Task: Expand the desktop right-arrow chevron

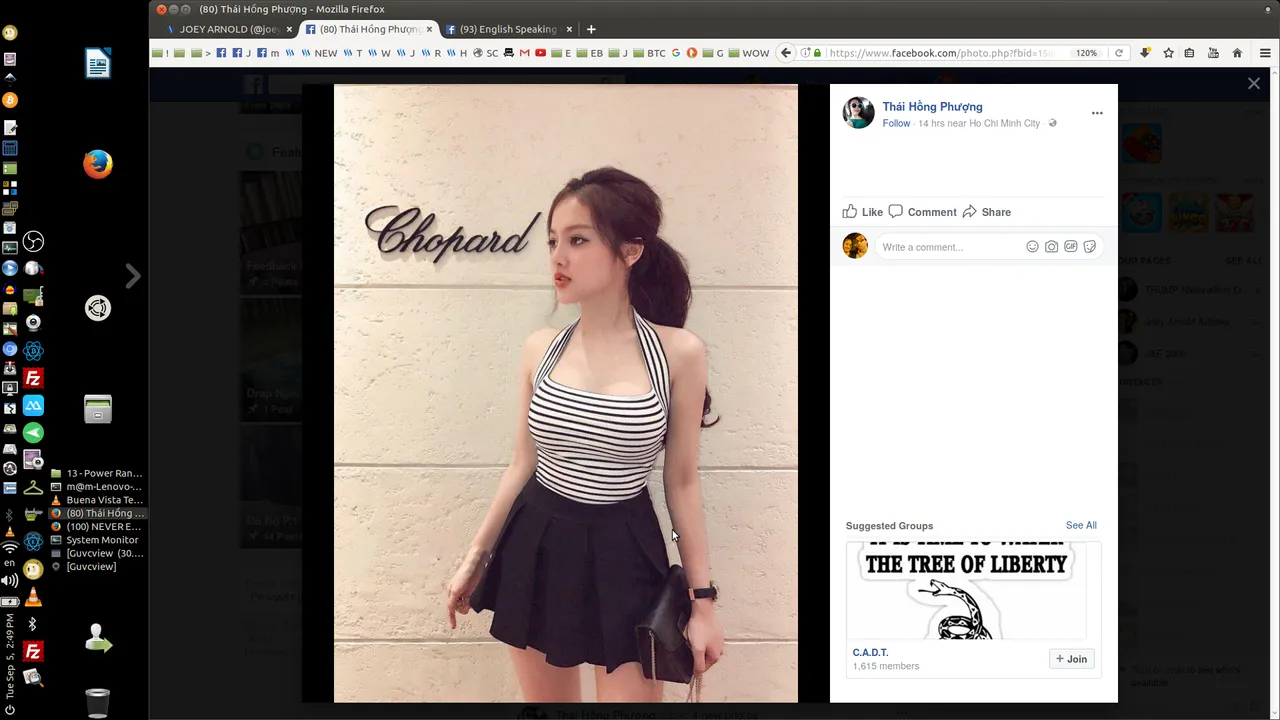Action: pos(133,276)
